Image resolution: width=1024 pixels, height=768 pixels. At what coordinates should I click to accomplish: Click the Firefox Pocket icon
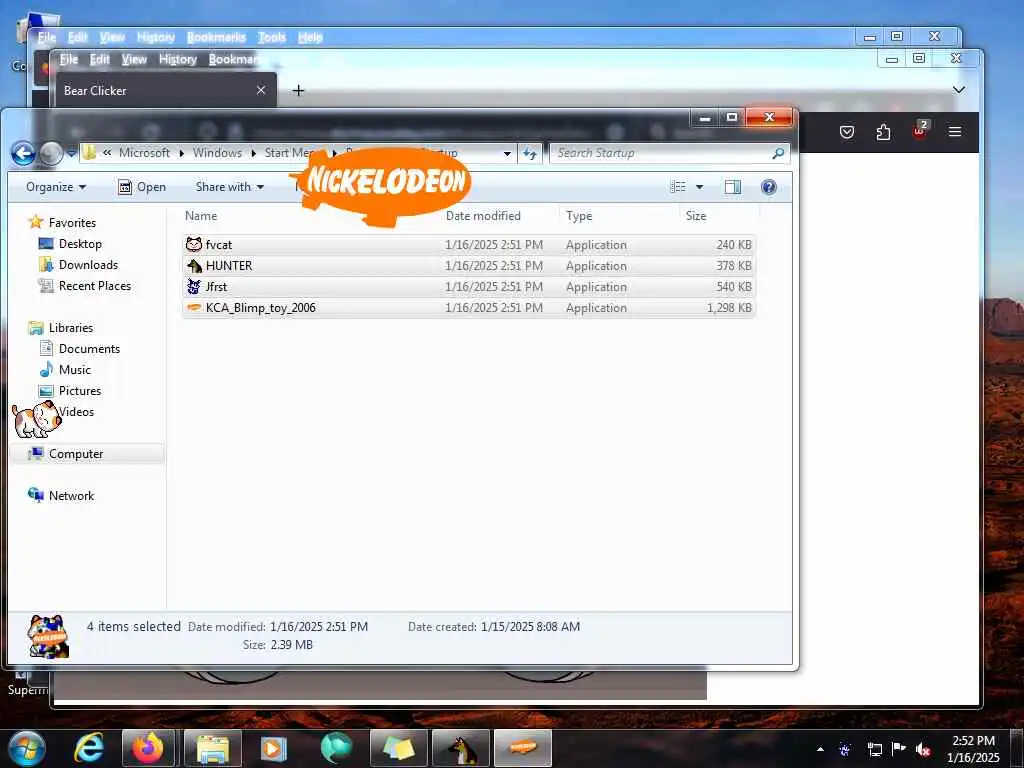pyautogui.click(x=847, y=133)
